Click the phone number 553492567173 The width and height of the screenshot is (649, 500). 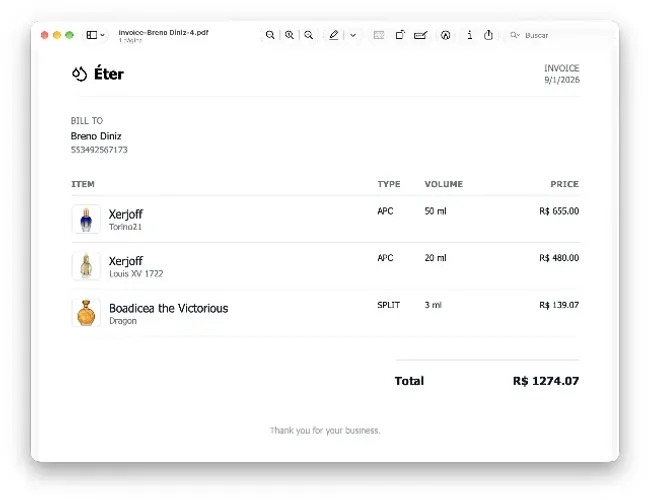click(99, 150)
